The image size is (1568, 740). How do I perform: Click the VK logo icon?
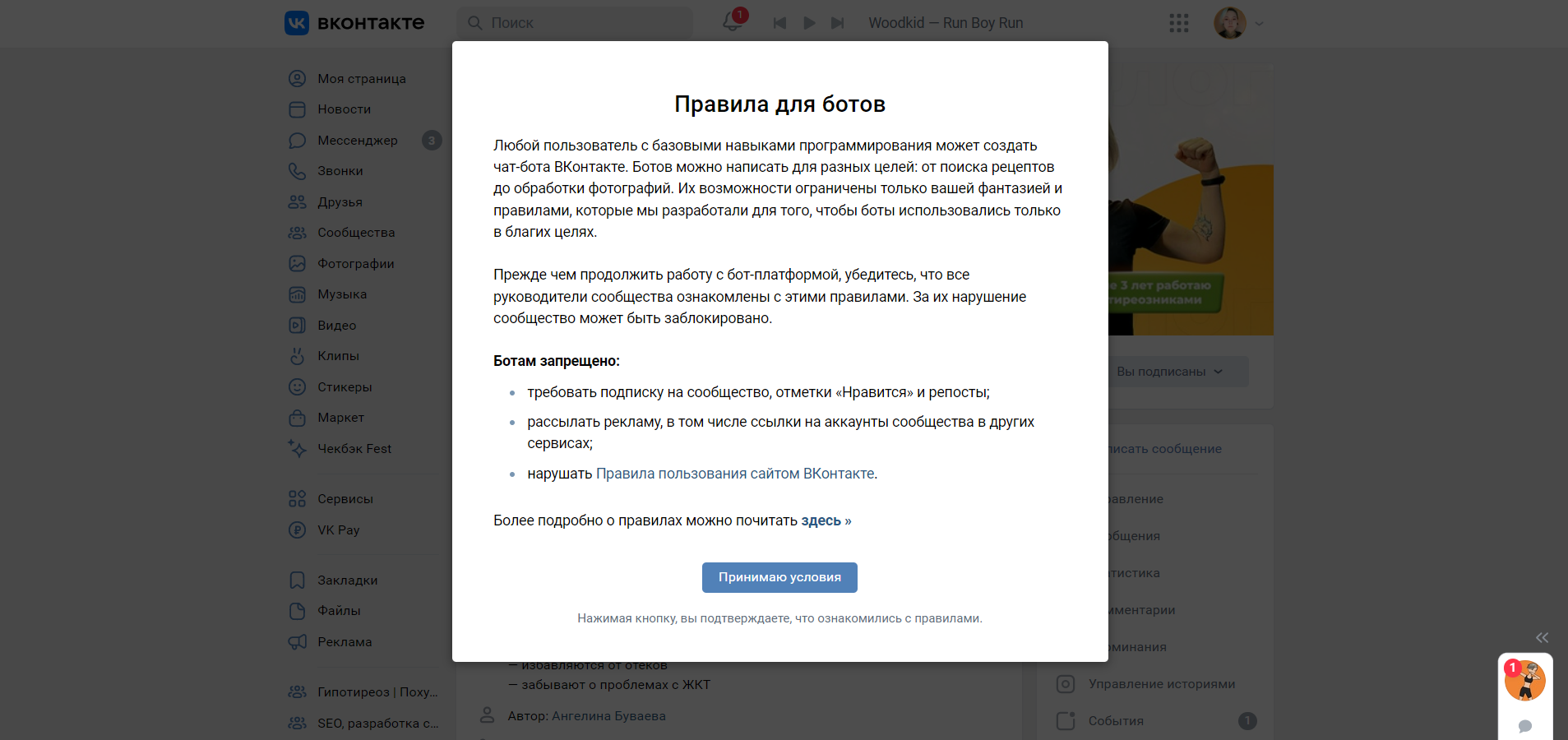[x=297, y=23]
